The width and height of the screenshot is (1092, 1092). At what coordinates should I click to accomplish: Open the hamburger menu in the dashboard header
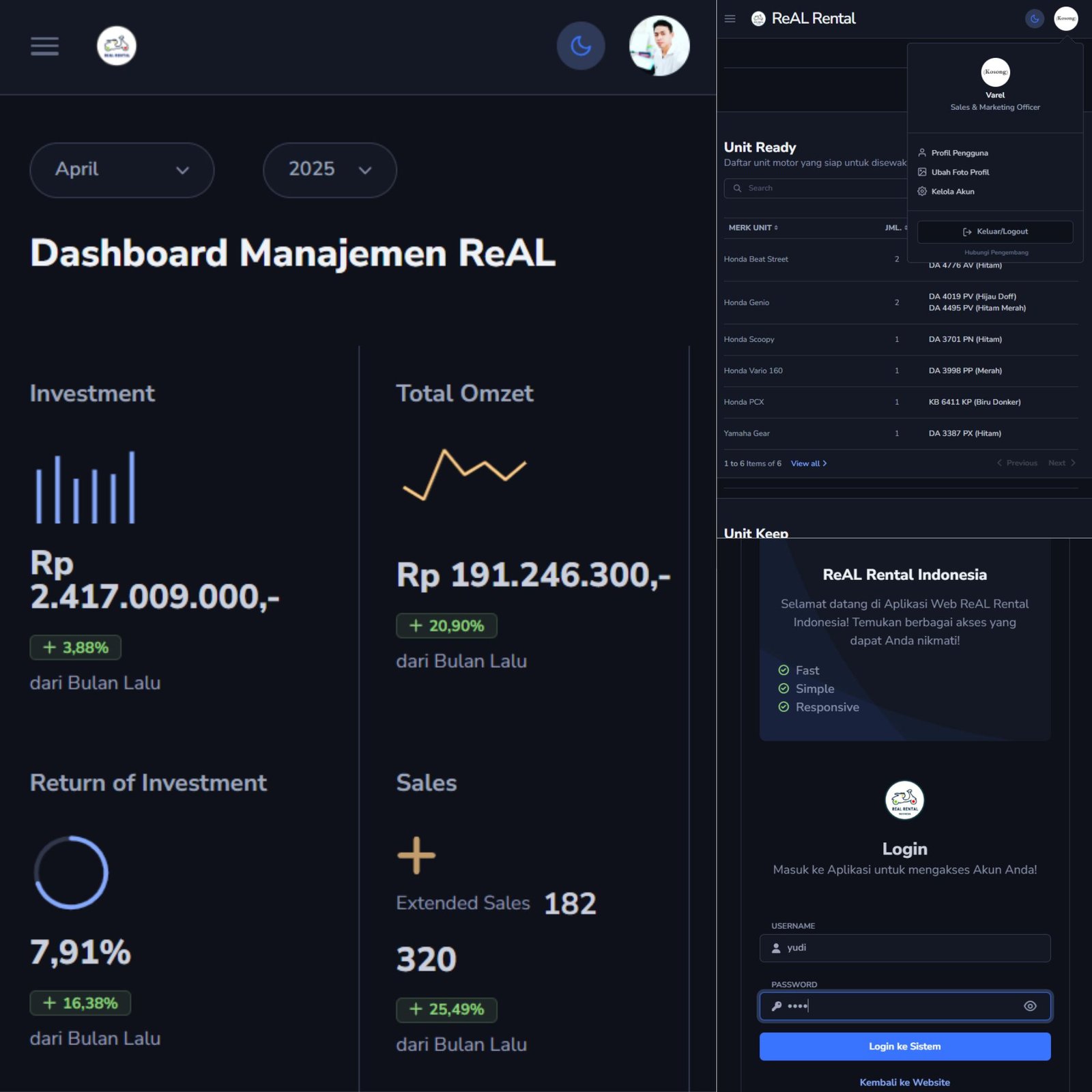click(44, 46)
